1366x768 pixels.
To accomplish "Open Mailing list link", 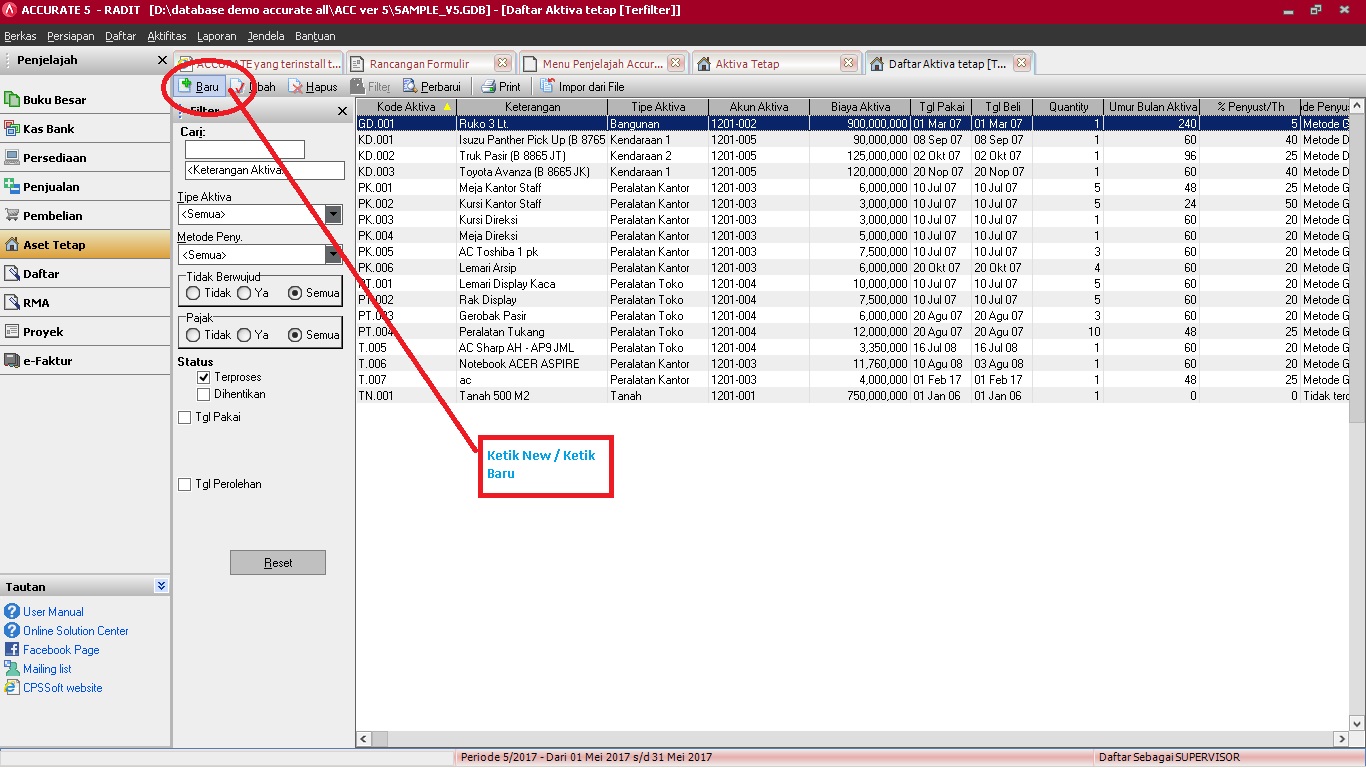I will click(x=47, y=669).
